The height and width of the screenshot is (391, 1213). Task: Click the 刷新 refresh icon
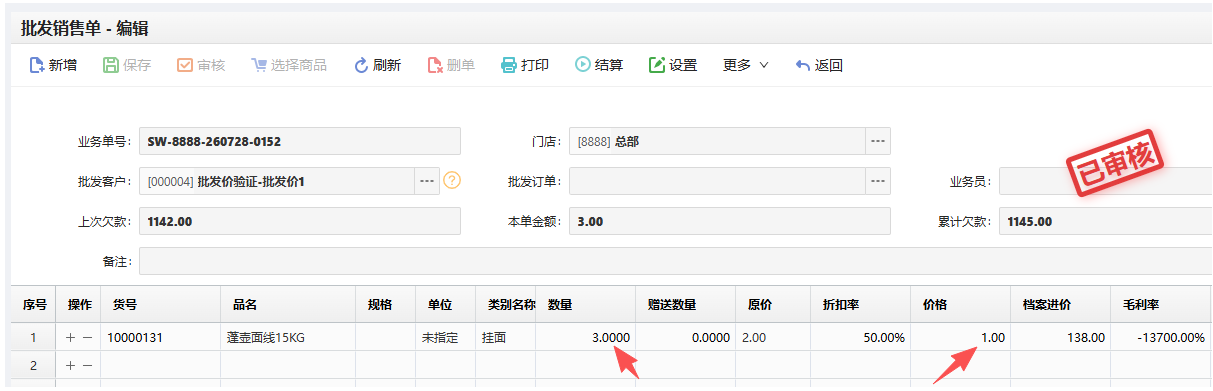point(361,66)
